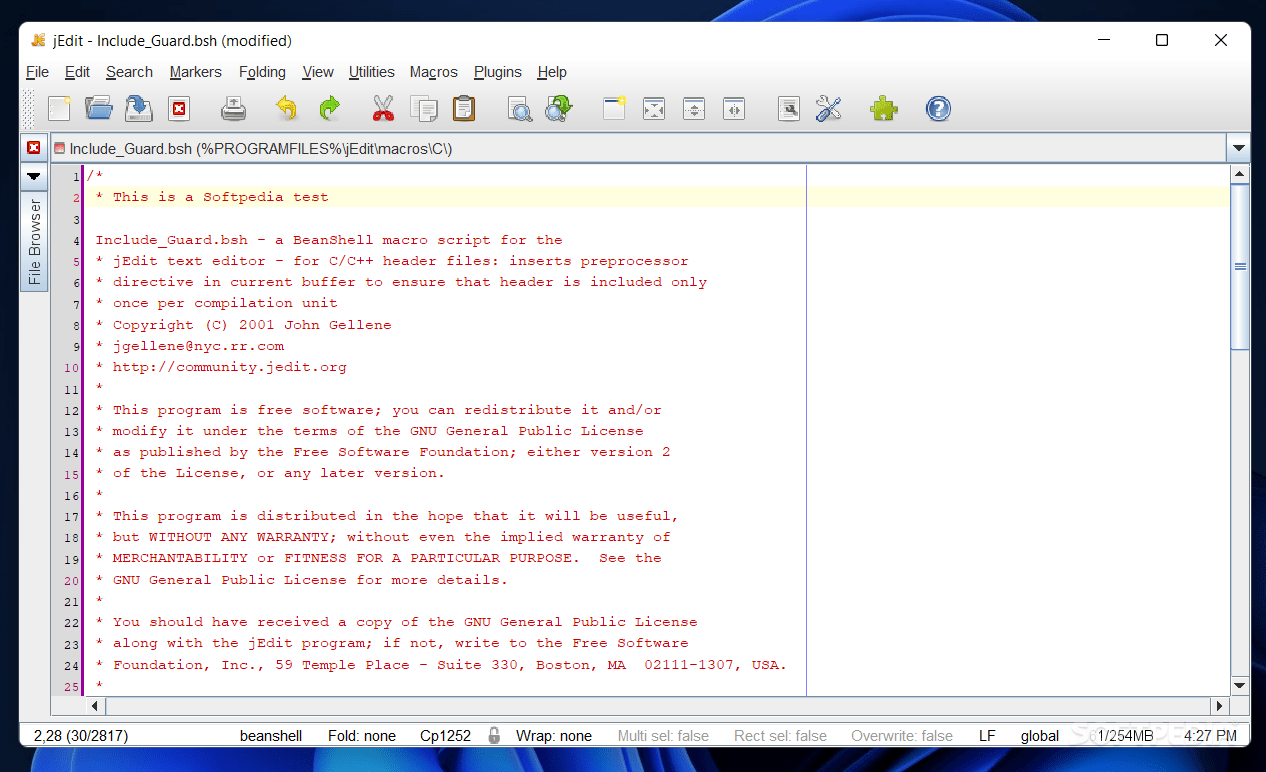1266x772 pixels.
Task: Click the Close Buffer toolbar icon
Action: 179,109
